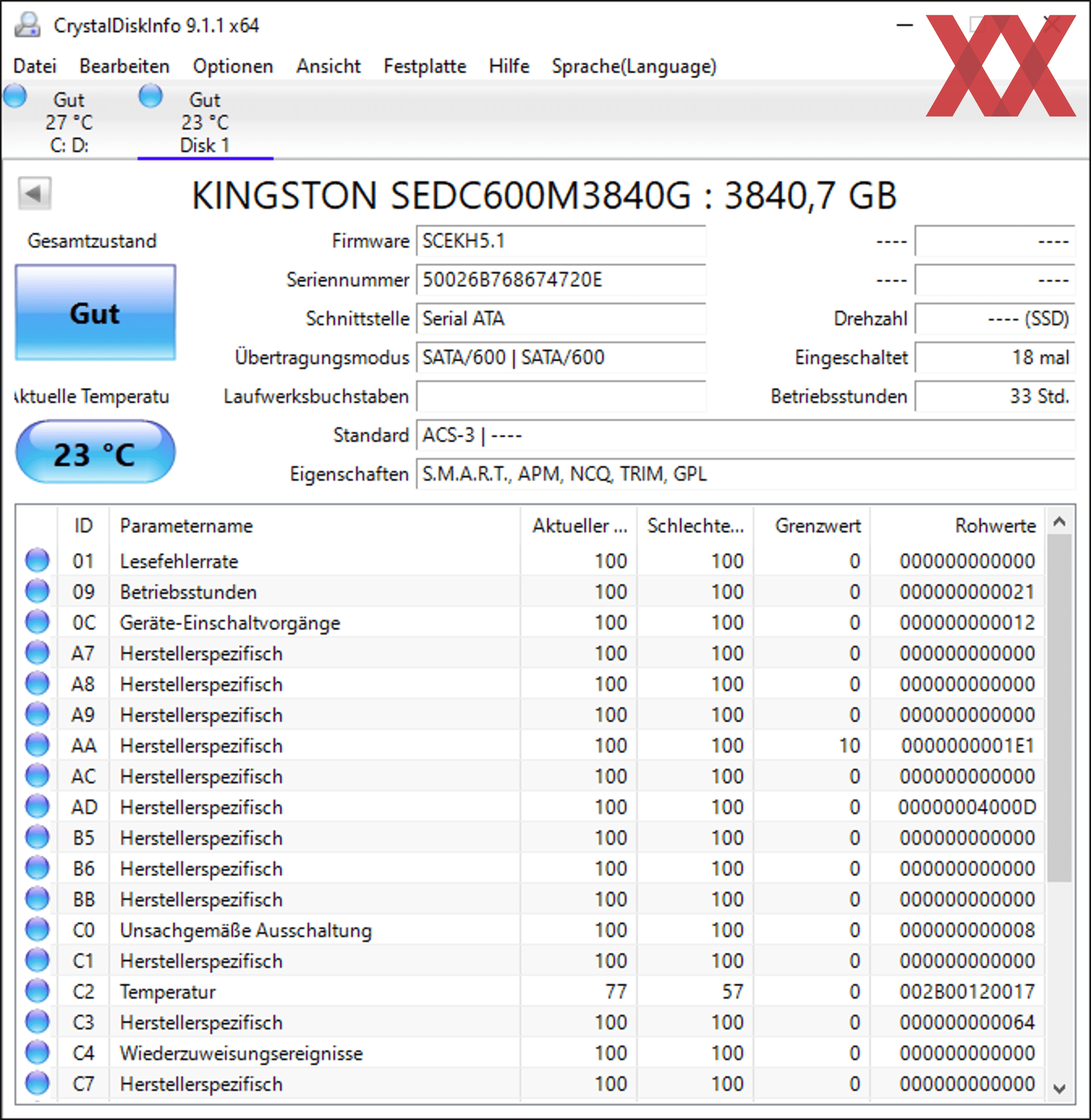Click raw value 002B00120017
1091x1120 pixels.
967,992
